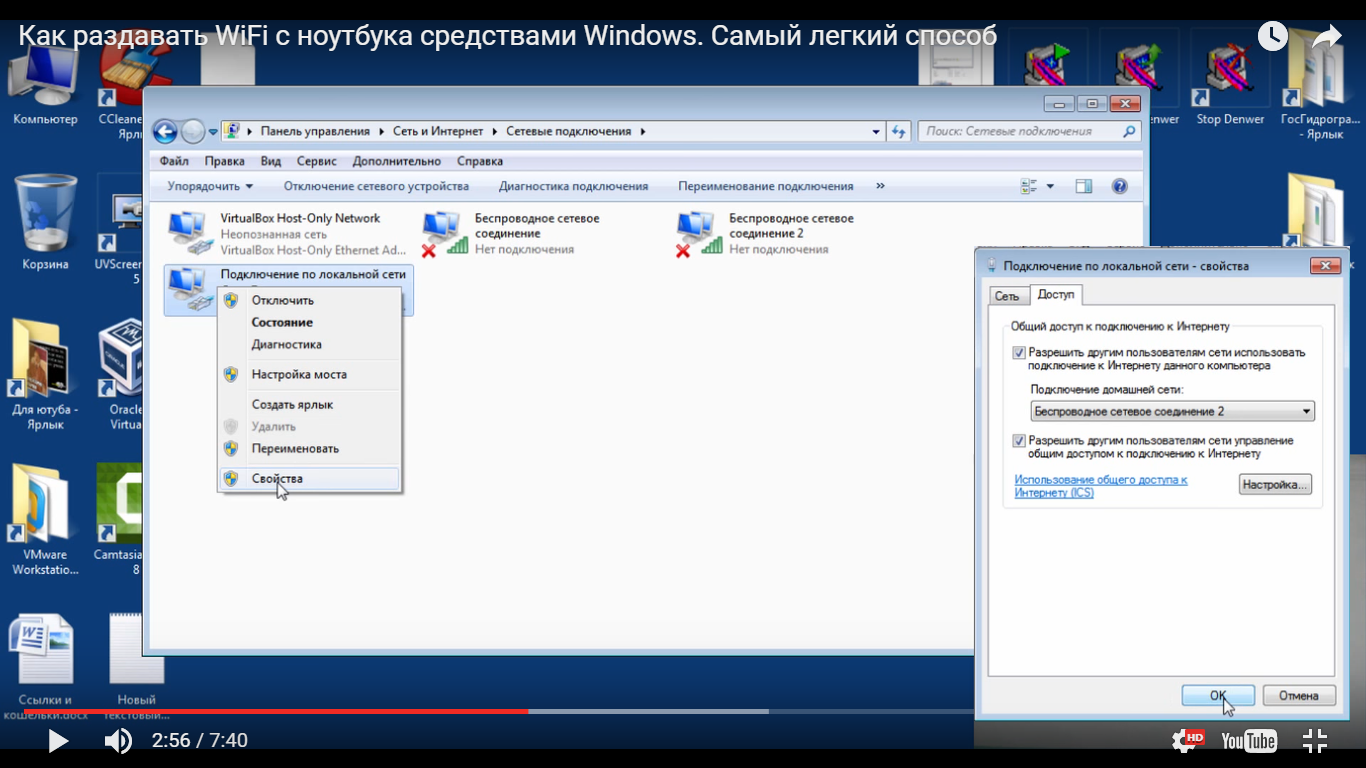Screen dimensions: 1366x768
Task: Click the refresh button beside the address bar
Action: [898, 131]
